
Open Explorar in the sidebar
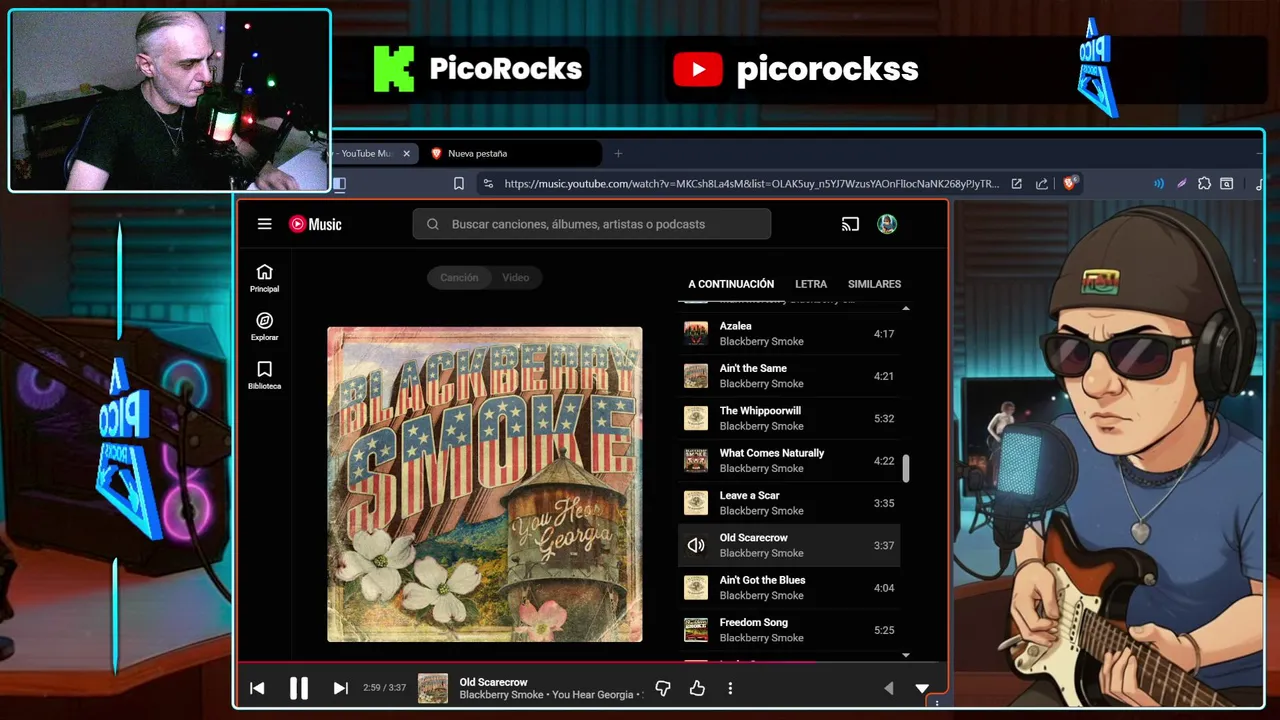(x=265, y=327)
